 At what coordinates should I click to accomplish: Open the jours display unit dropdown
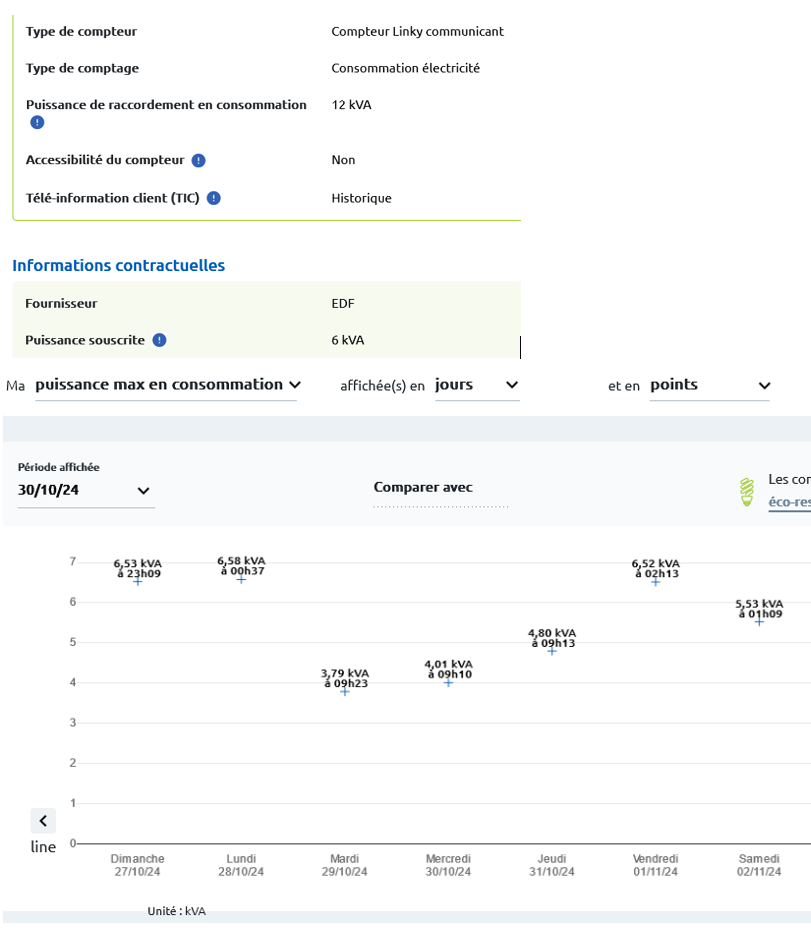[x=477, y=385]
